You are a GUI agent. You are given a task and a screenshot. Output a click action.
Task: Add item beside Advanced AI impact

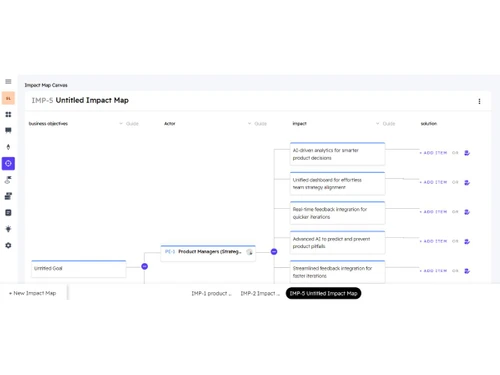pos(433,241)
